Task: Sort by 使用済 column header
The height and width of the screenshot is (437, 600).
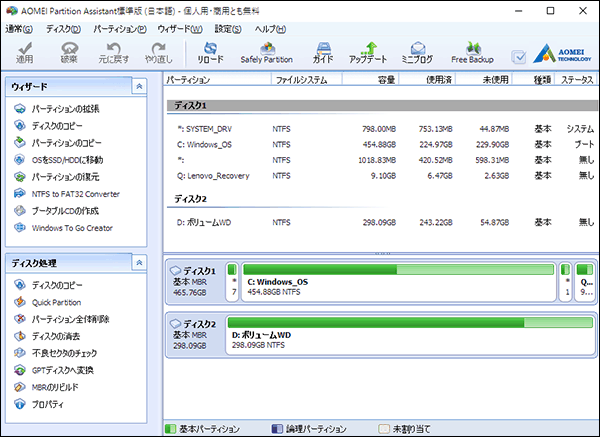Action: click(427, 80)
